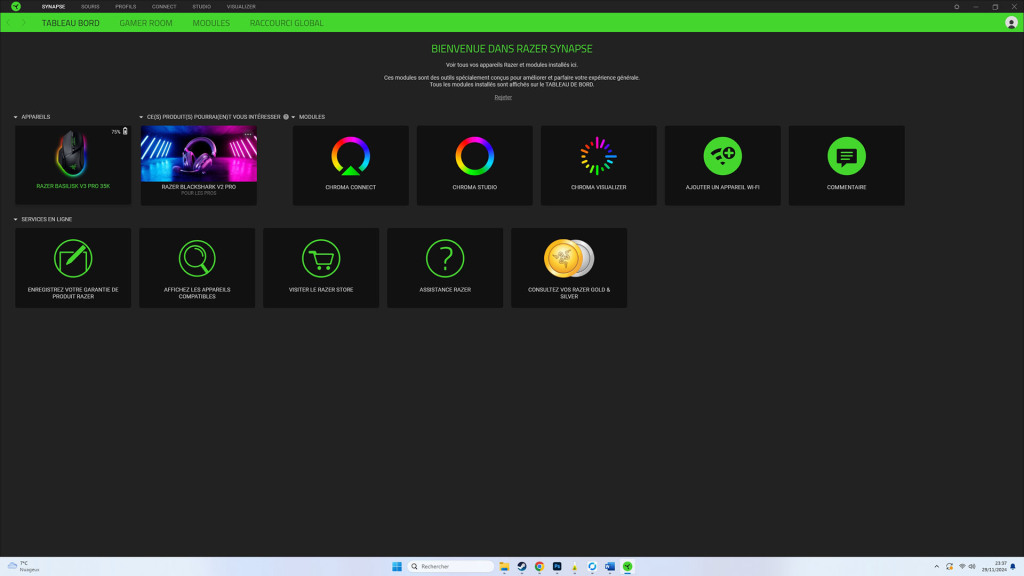
Task: Open the Razer Basilisk V3 Pro 35K device
Action: [x=73, y=165]
